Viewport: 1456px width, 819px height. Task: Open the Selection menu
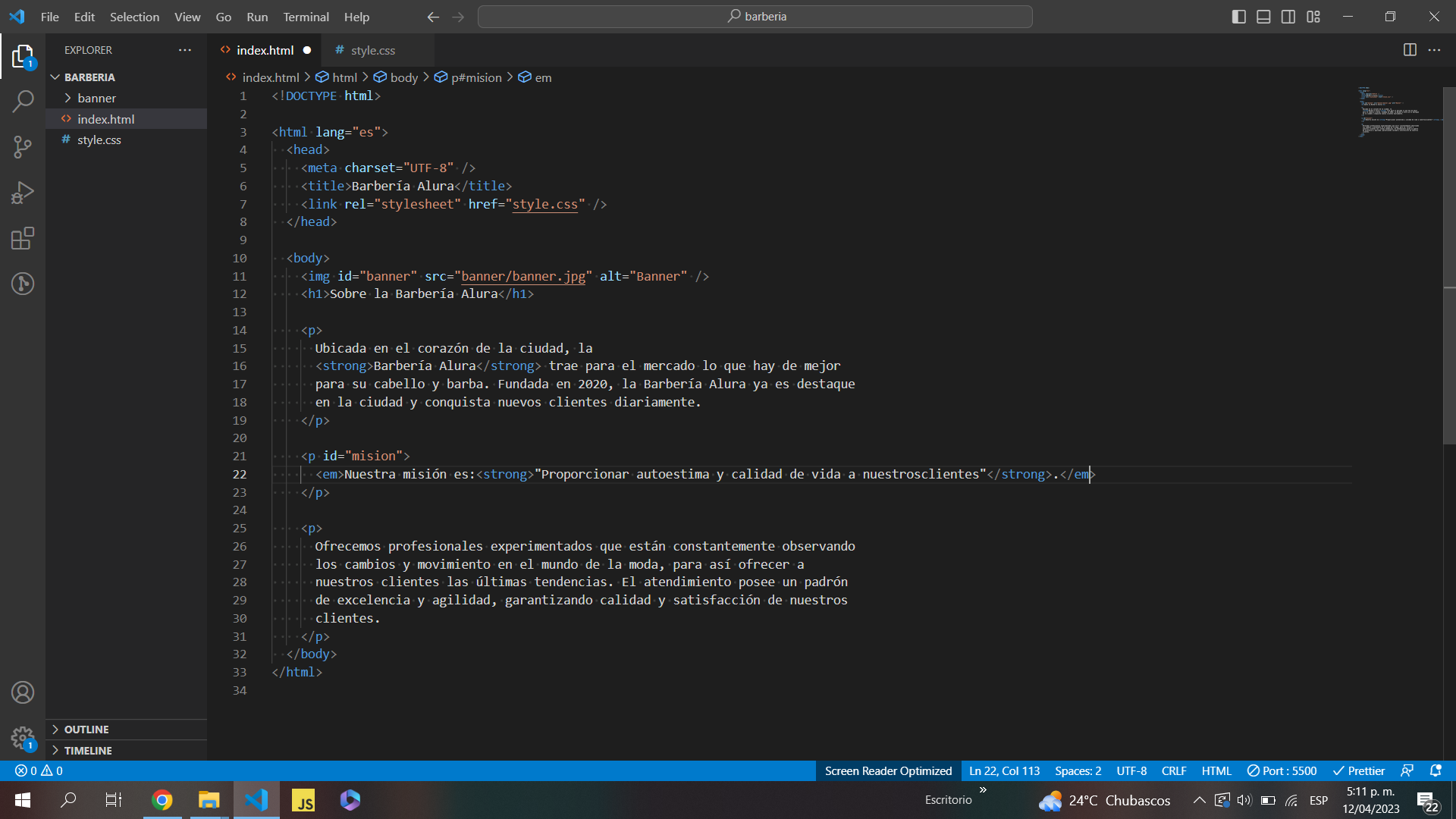click(x=134, y=17)
